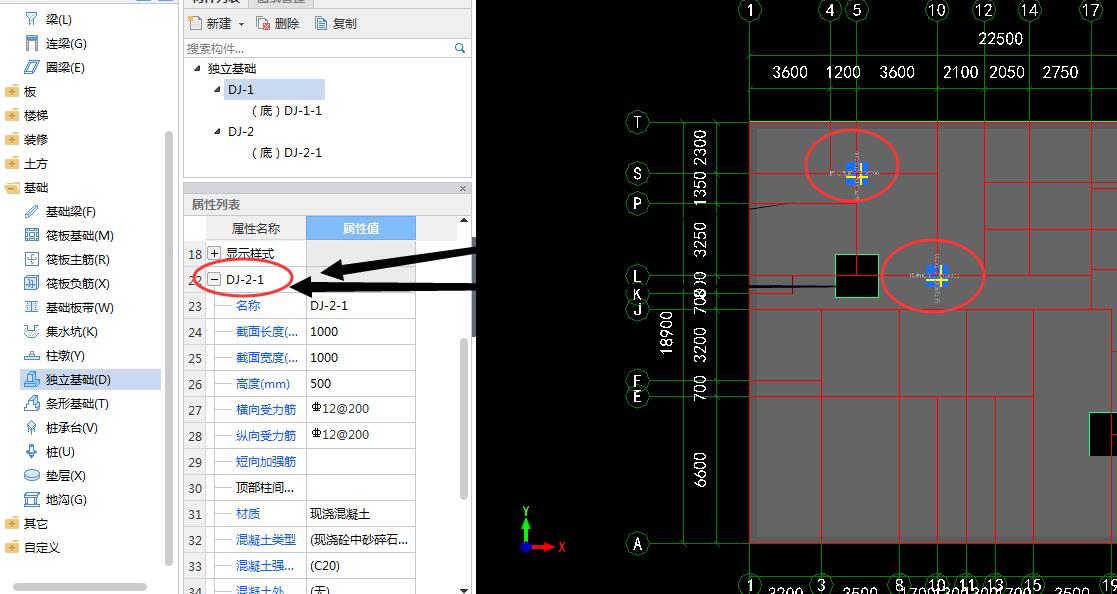1117x594 pixels.
Task: Edit 截面宽度 value 1000
Action: click(x=361, y=358)
